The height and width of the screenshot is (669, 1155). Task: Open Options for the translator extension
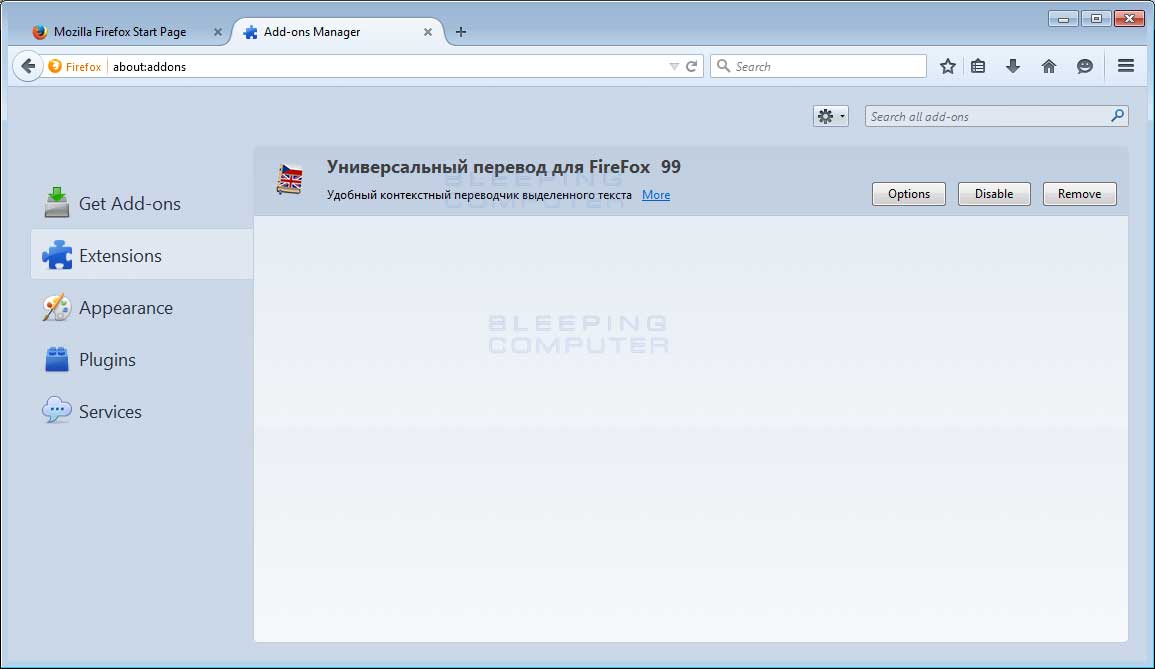tap(908, 194)
